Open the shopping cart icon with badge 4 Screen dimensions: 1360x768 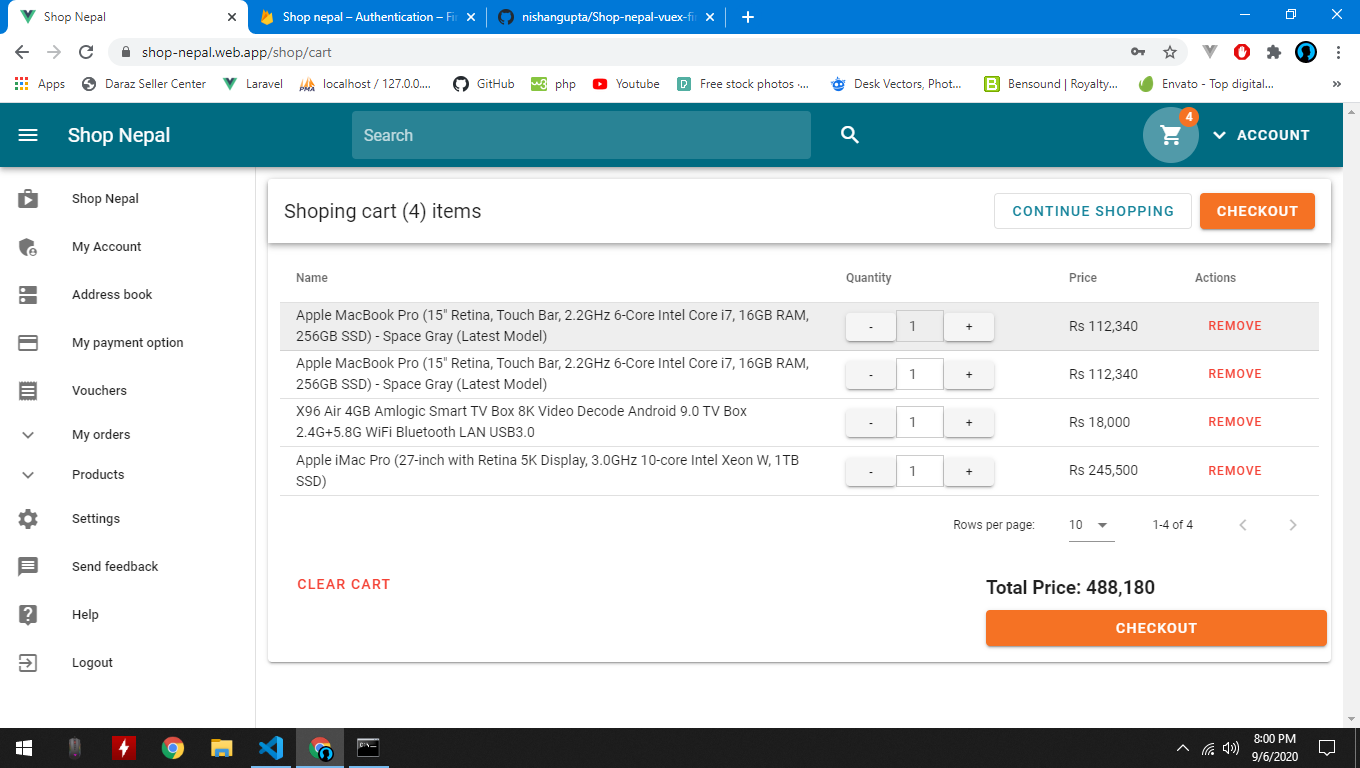pos(1171,135)
